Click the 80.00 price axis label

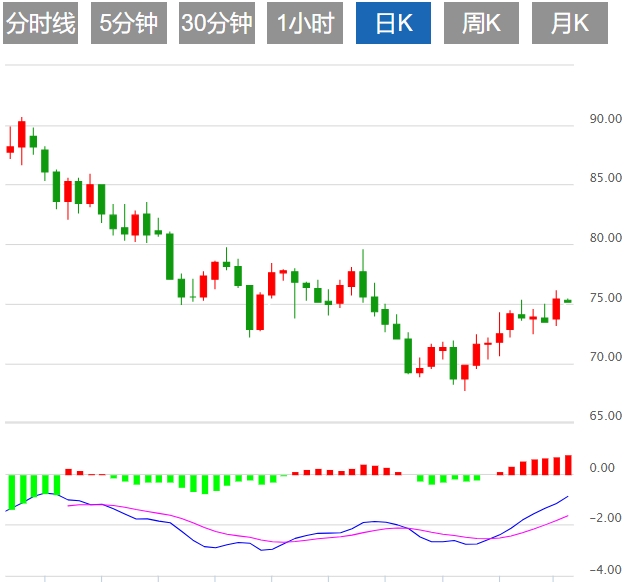tap(606, 237)
